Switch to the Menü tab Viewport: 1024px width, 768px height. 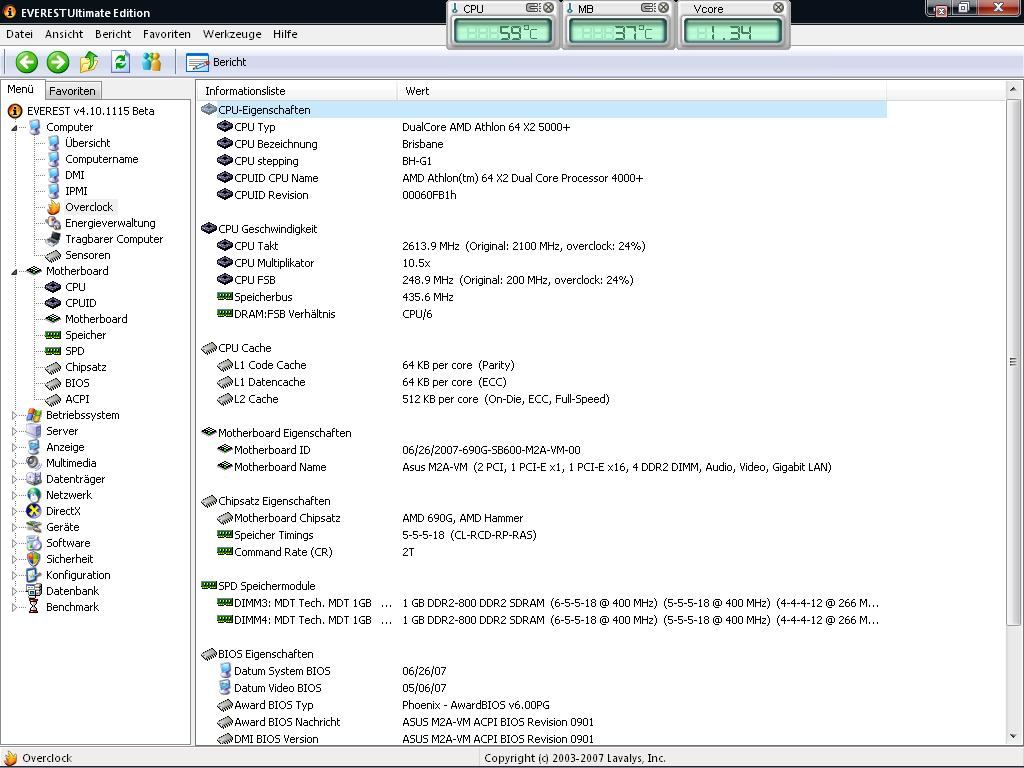pos(21,89)
